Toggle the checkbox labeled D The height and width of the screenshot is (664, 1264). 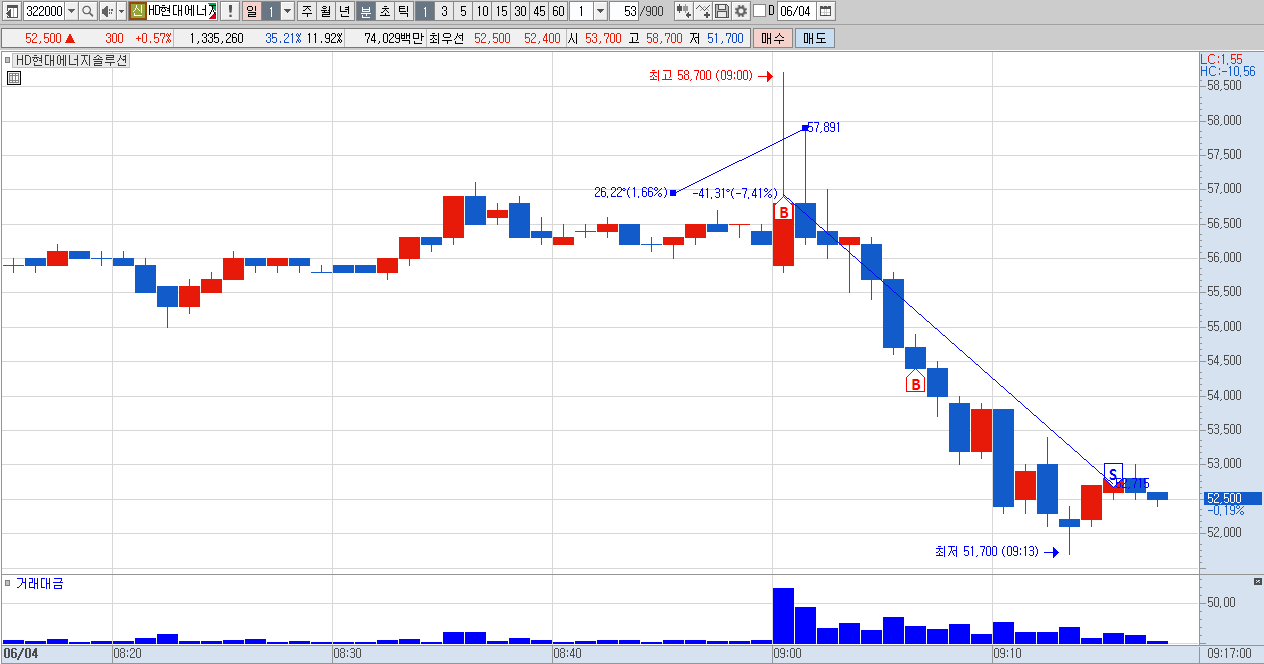pos(759,11)
